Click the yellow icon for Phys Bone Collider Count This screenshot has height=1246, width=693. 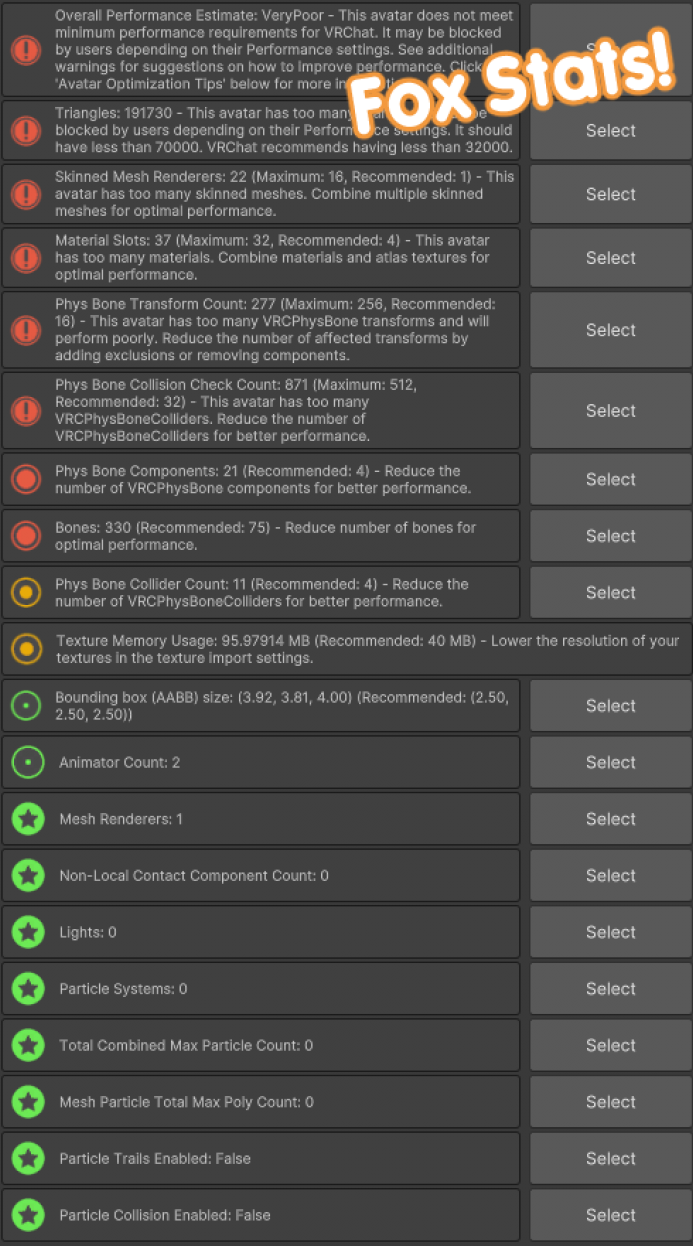pyautogui.click(x=27, y=592)
